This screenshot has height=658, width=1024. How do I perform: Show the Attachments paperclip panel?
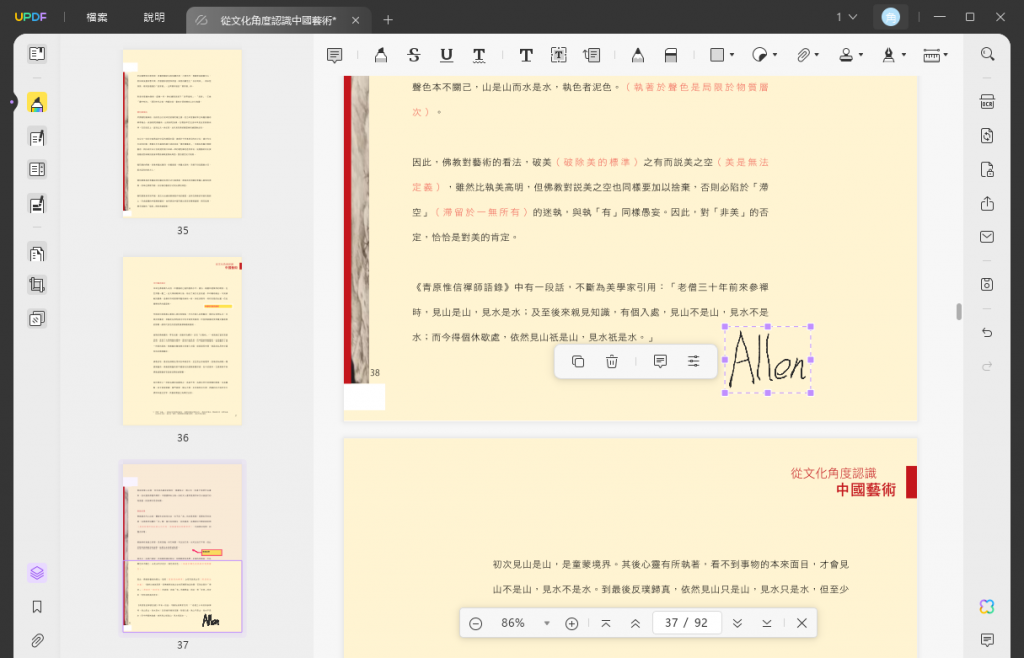37,640
